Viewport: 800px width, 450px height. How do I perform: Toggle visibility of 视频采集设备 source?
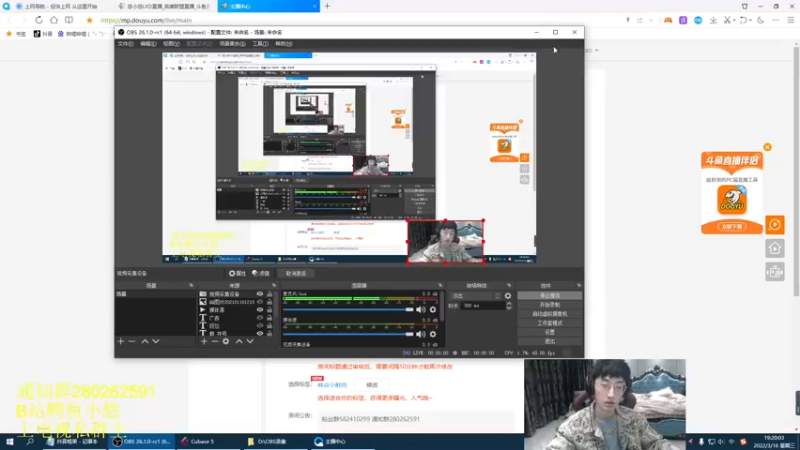[260, 294]
